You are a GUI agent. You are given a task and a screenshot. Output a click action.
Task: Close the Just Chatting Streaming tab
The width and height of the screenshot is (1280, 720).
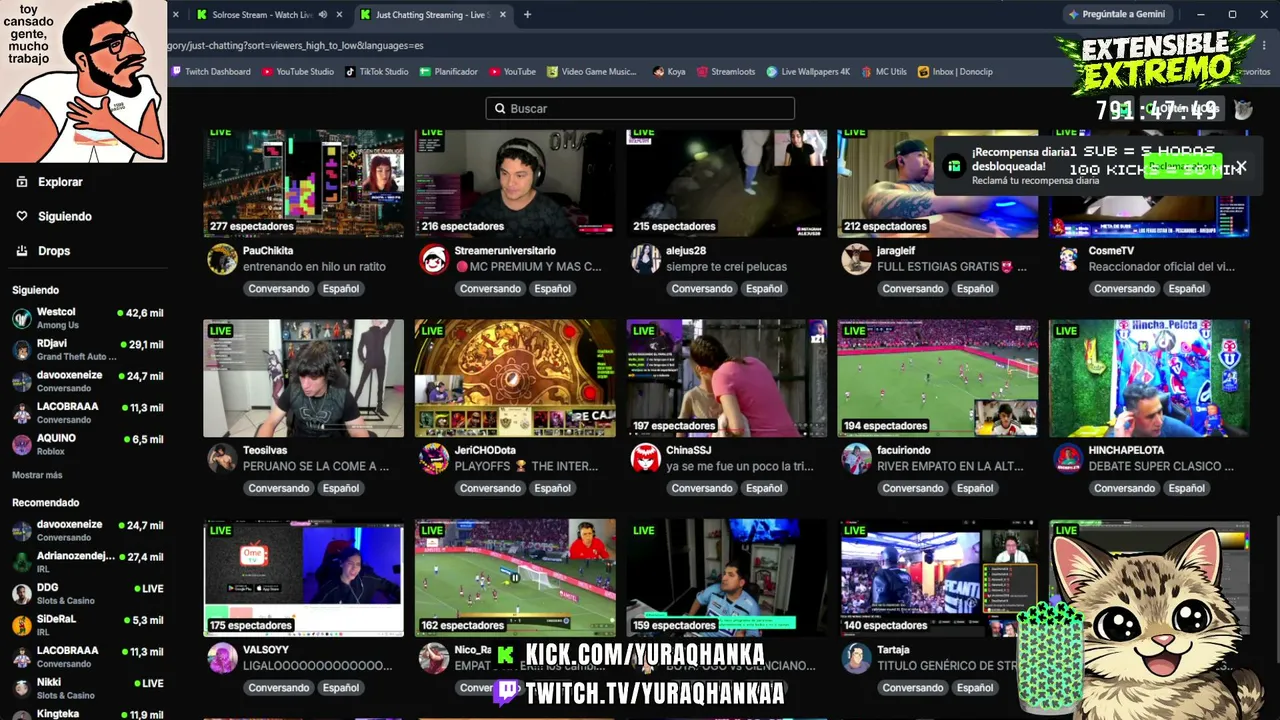click(502, 15)
